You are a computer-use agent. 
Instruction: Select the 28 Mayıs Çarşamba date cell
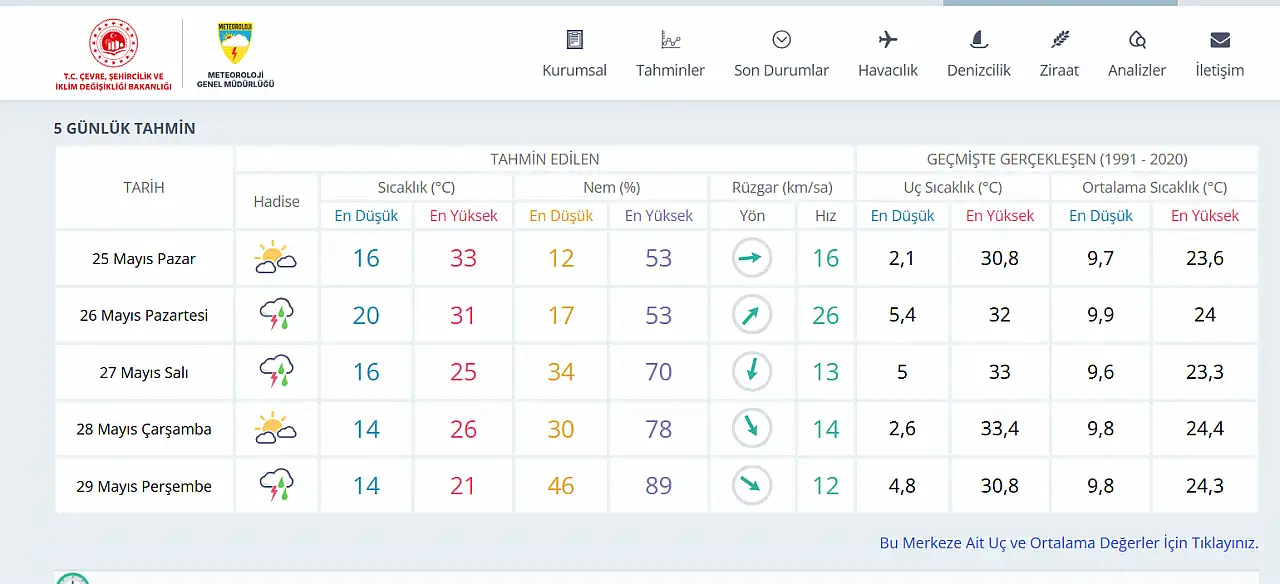144,430
